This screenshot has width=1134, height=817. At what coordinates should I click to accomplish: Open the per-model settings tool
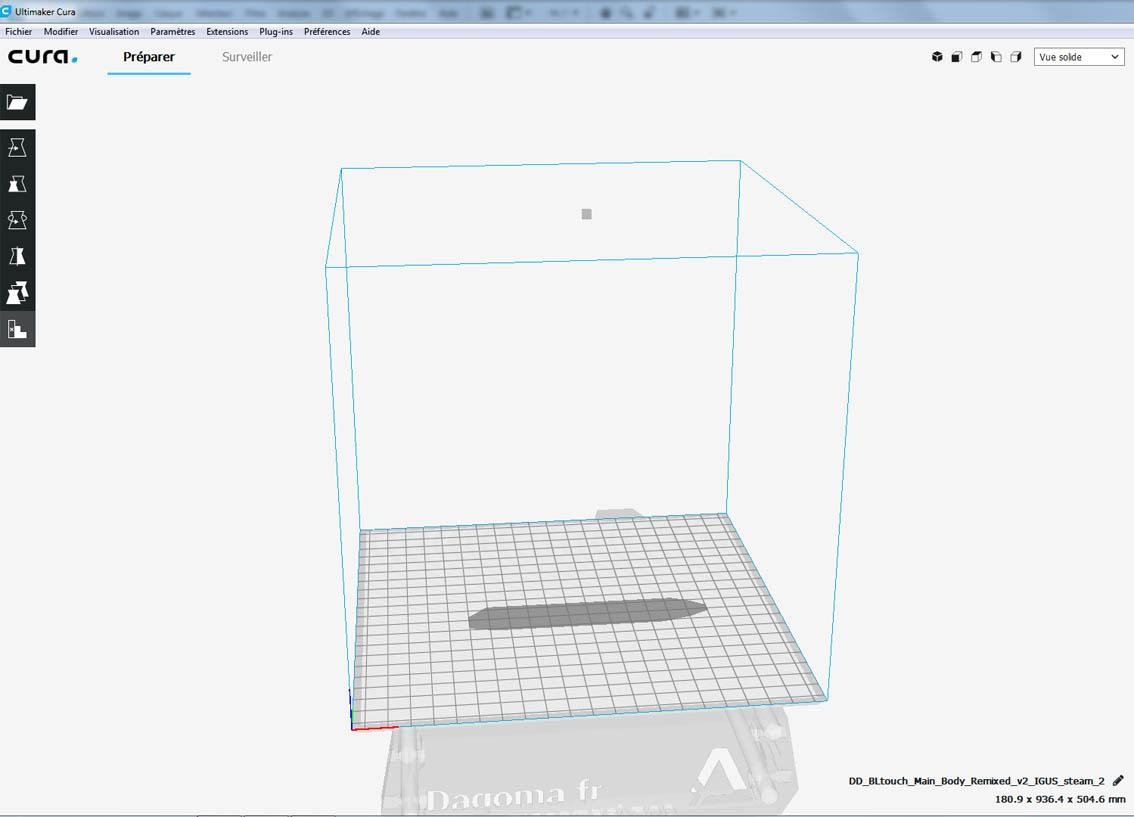pos(17,293)
